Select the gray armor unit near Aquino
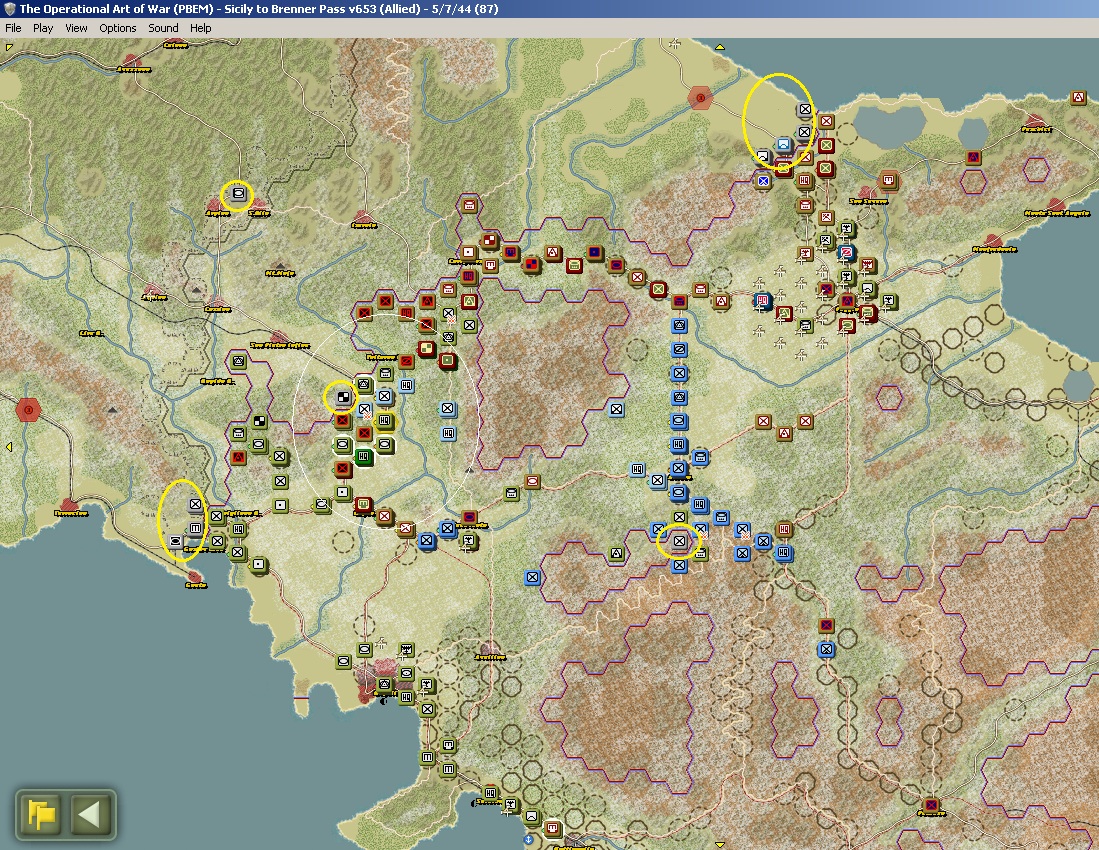This screenshot has height=850, width=1099. tap(238, 193)
